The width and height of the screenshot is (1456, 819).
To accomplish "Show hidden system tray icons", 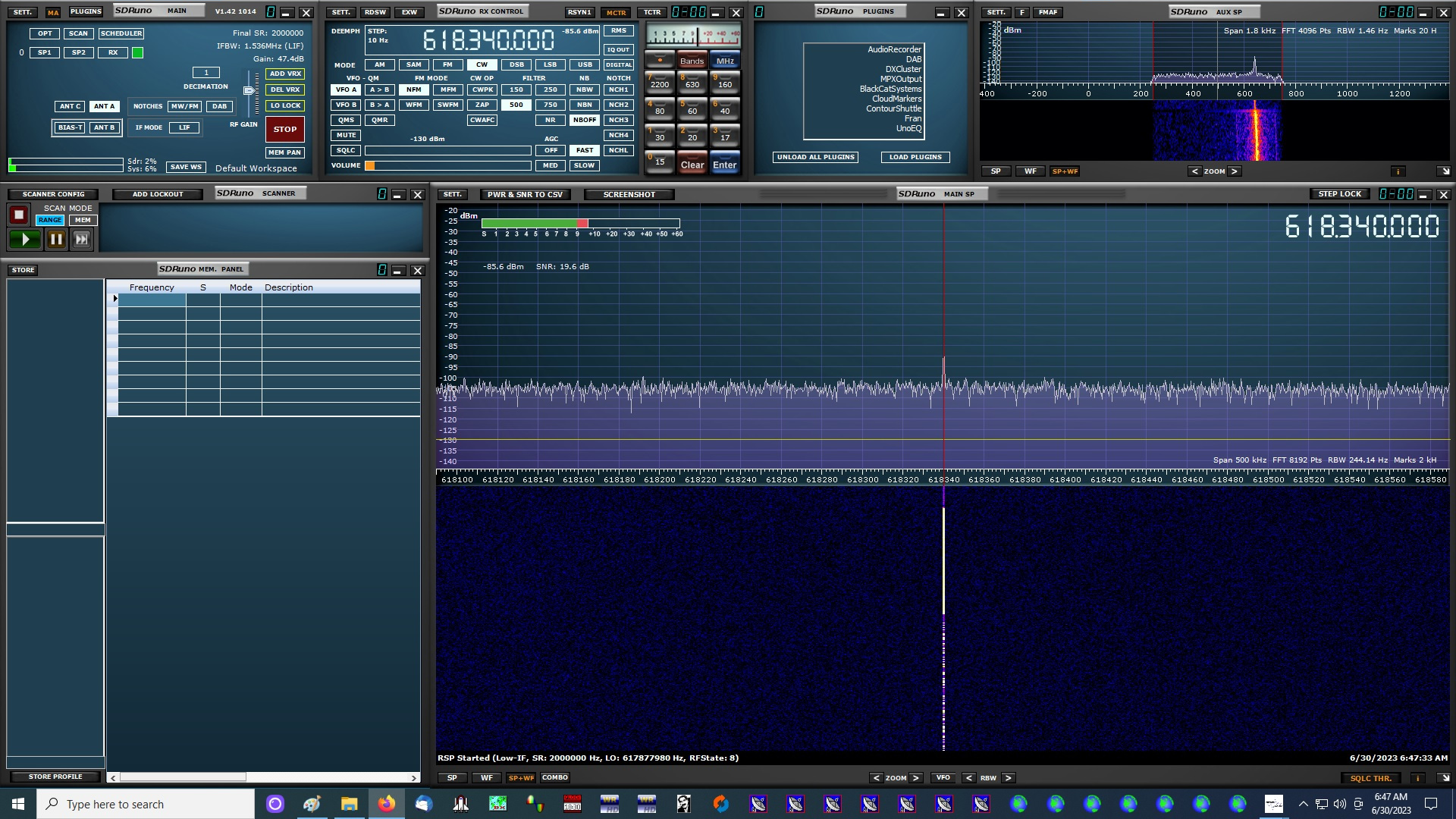I will [x=1303, y=804].
